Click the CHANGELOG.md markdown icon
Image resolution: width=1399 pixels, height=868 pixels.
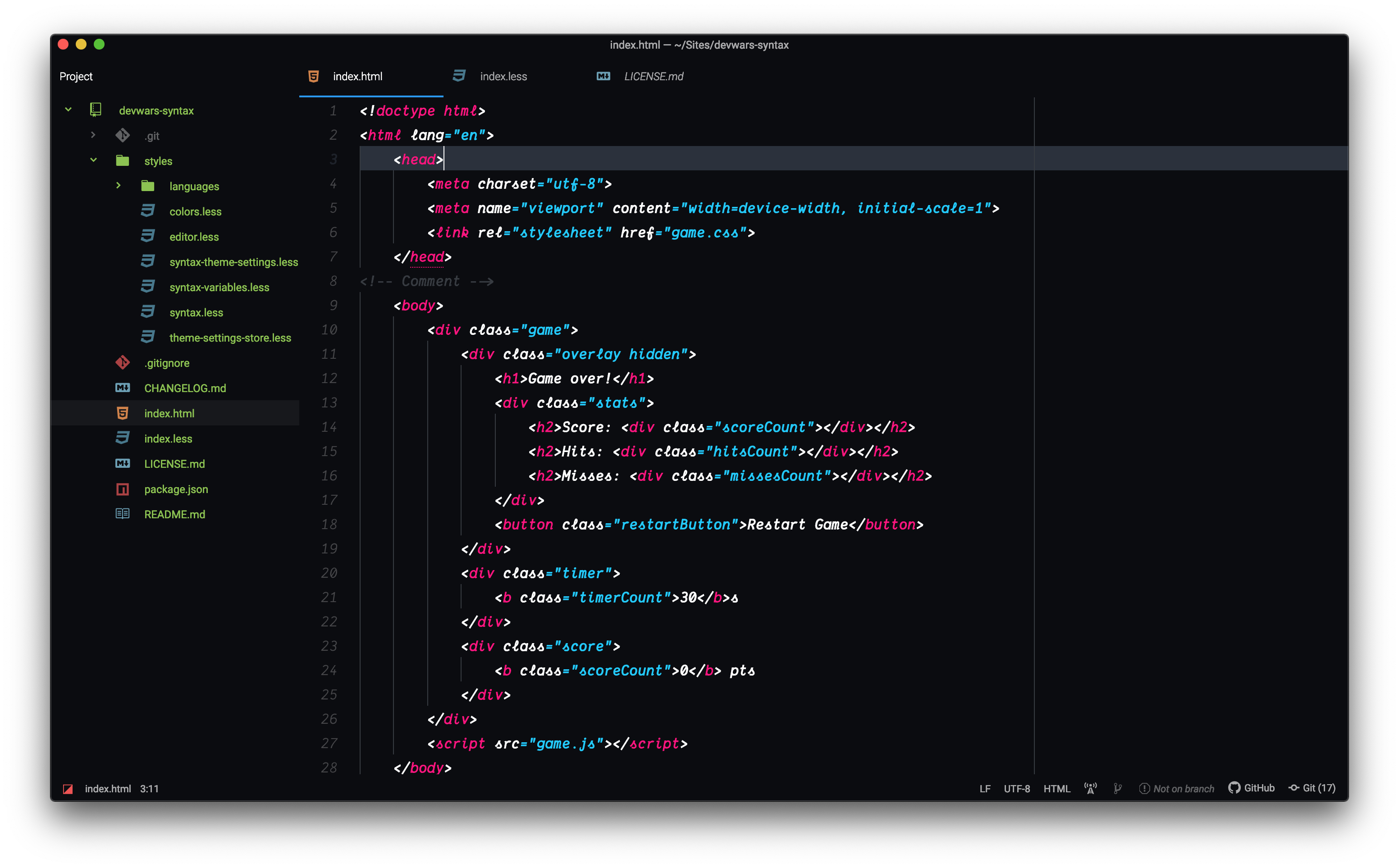[x=123, y=388]
